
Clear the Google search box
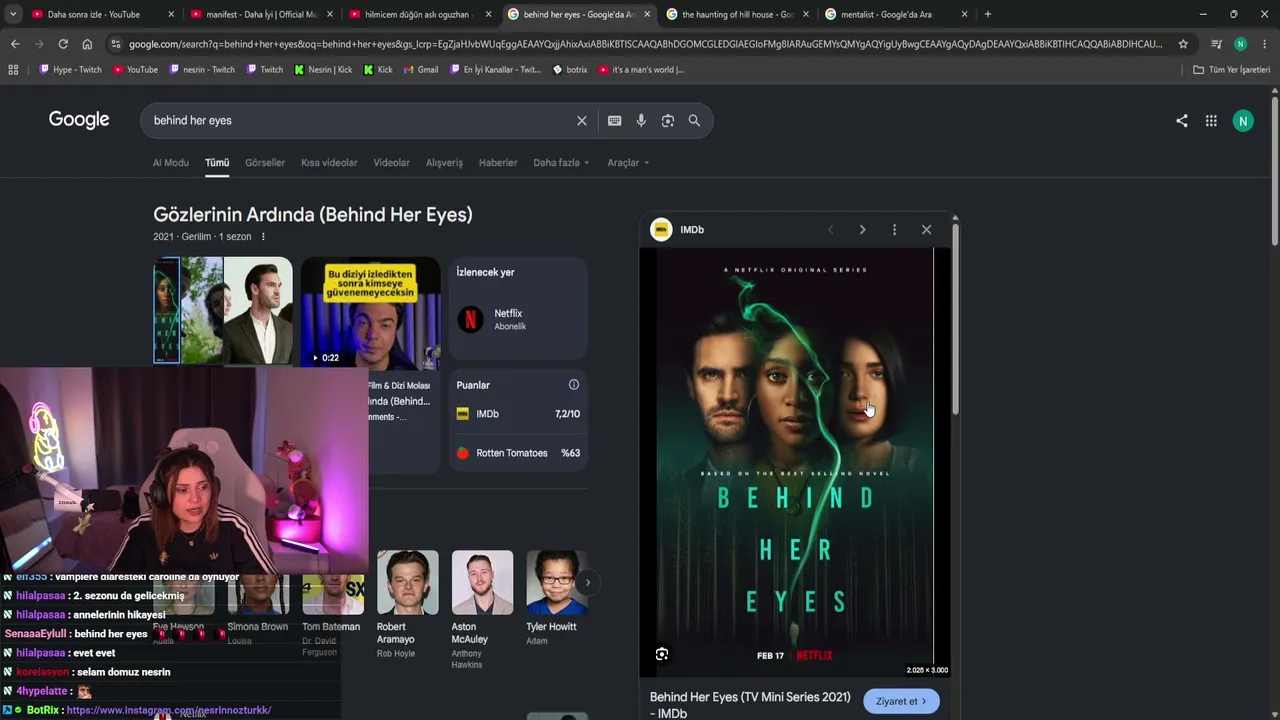tap(582, 121)
